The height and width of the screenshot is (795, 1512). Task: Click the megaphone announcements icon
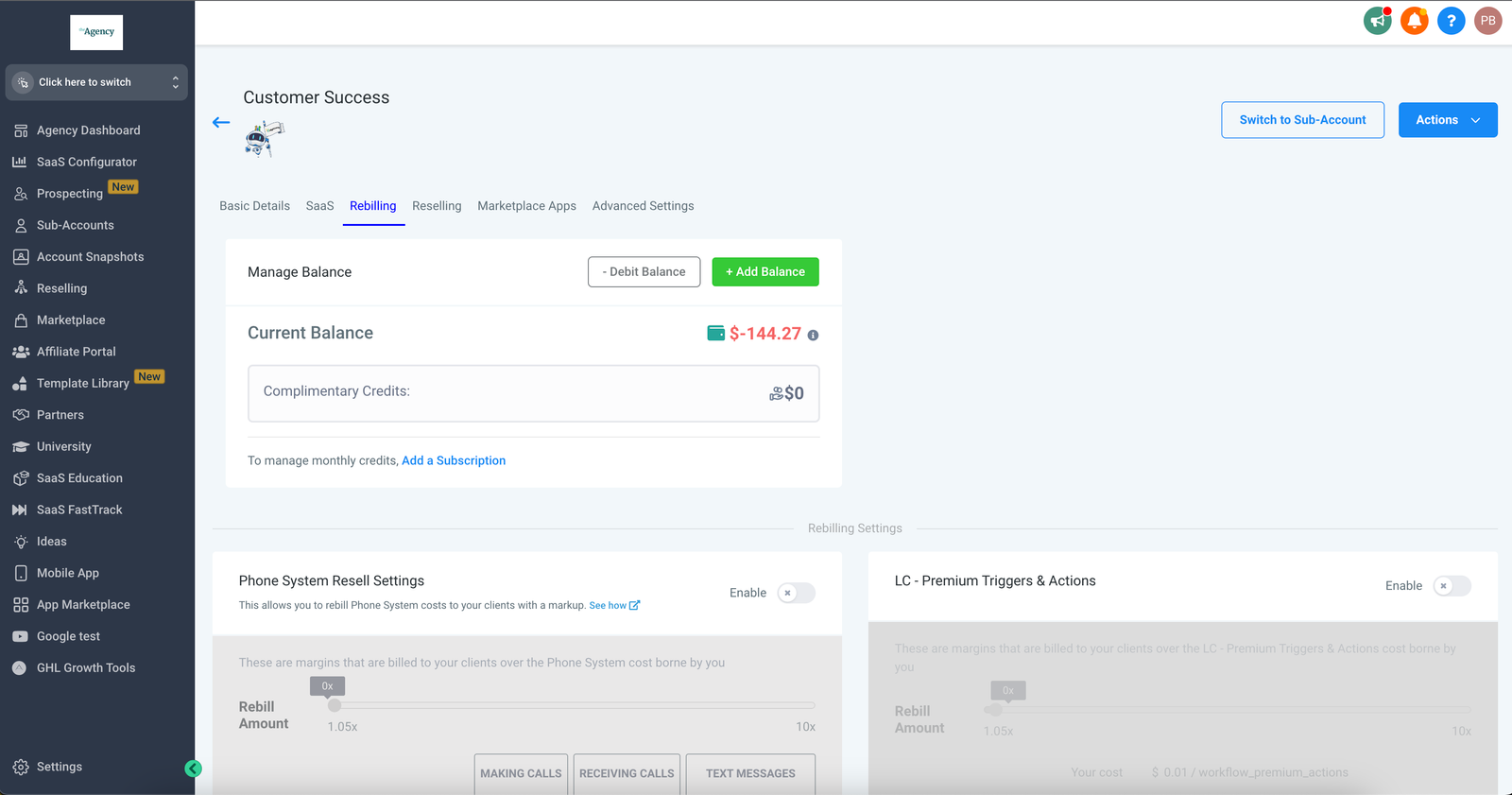click(1378, 20)
